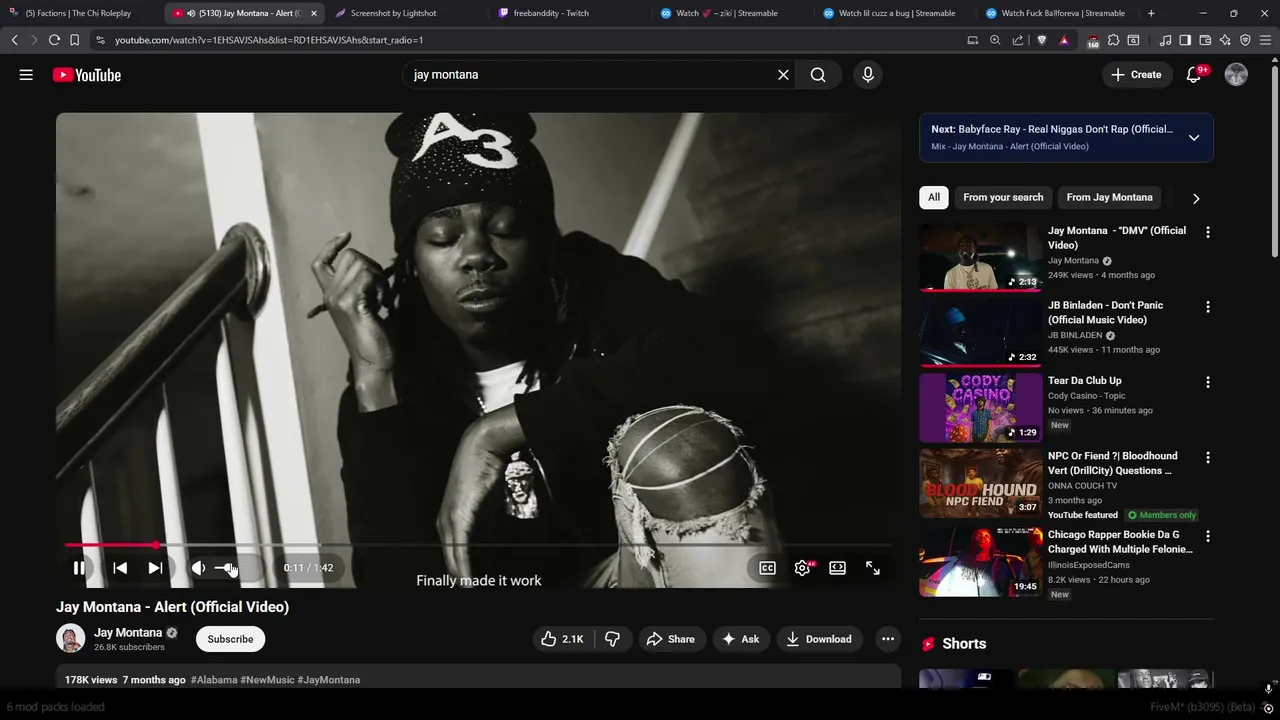
Task: Start voice search with the microphone
Action: click(867, 75)
